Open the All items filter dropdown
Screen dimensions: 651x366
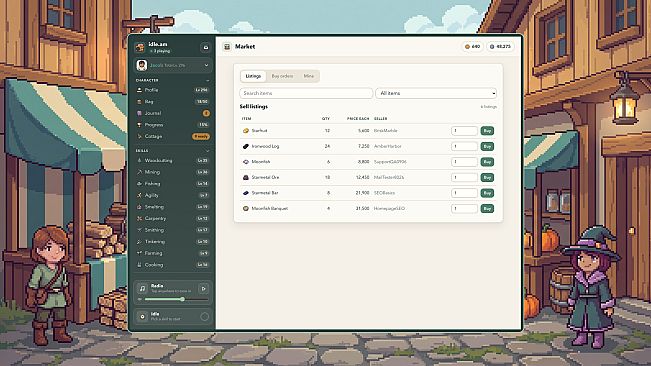(436, 93)
